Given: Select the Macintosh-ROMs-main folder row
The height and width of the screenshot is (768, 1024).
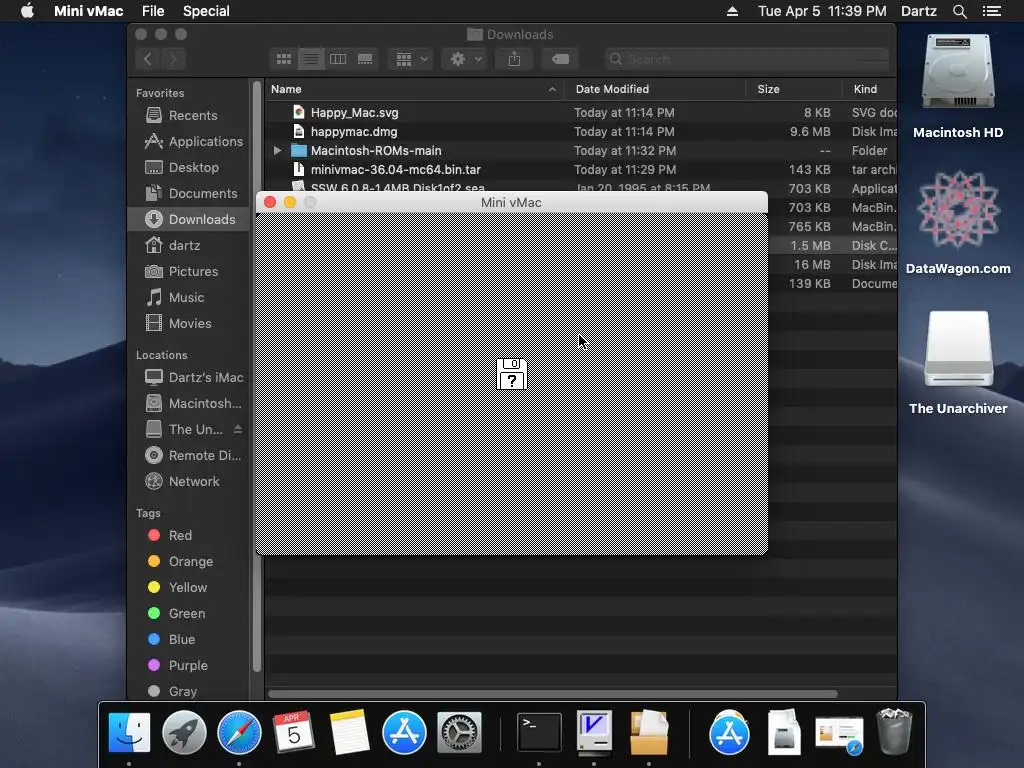Looking at the screenshot, I should [x=581, y=150].
